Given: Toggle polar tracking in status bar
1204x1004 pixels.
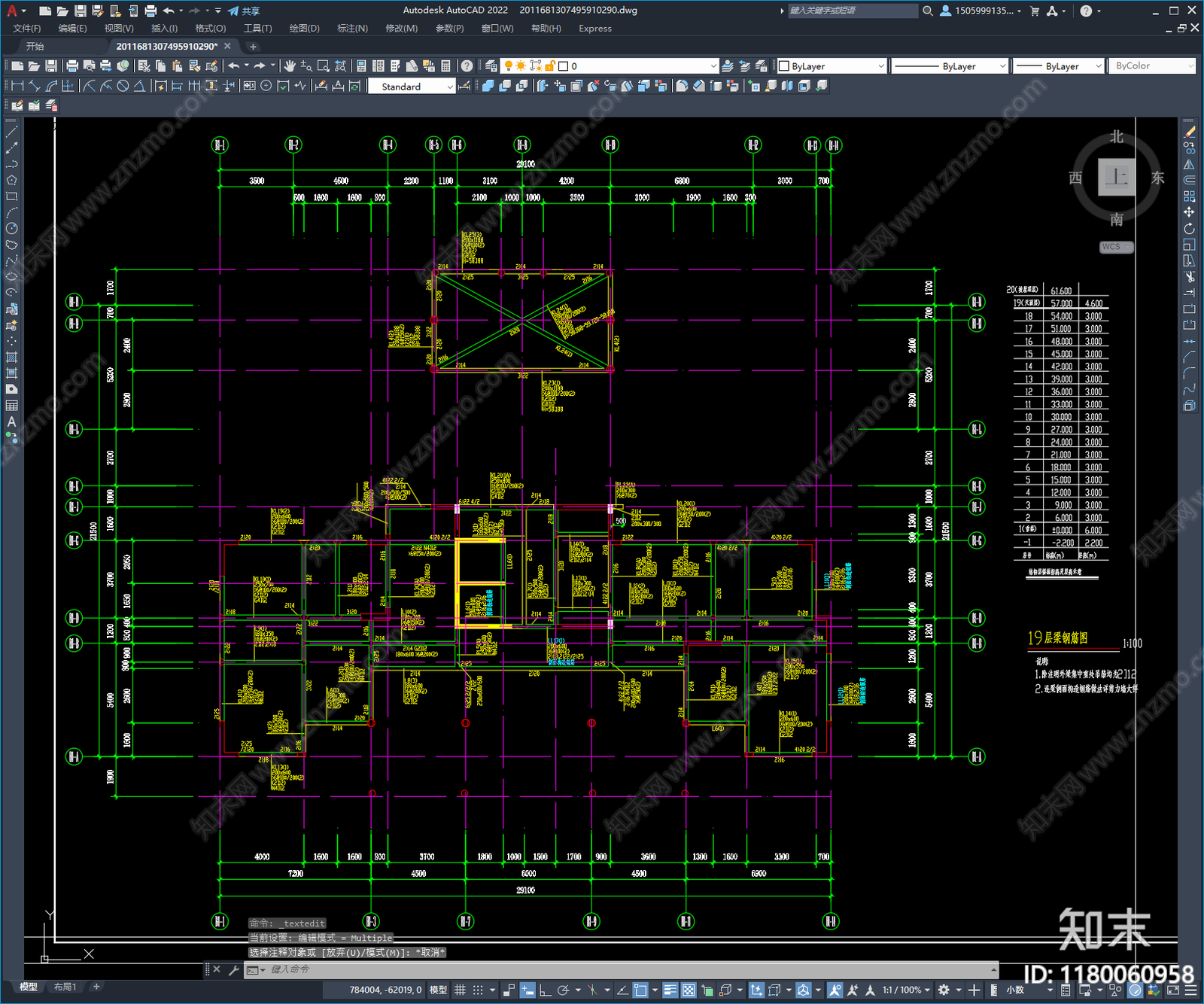Looking at the screenshot, I should (563, 990).
